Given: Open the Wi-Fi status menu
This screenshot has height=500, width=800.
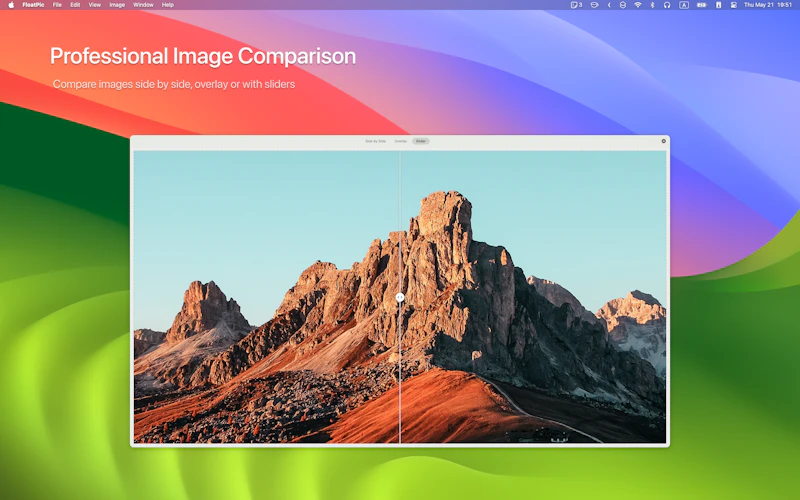Looking at the screenshot, I should click(638, 5).
